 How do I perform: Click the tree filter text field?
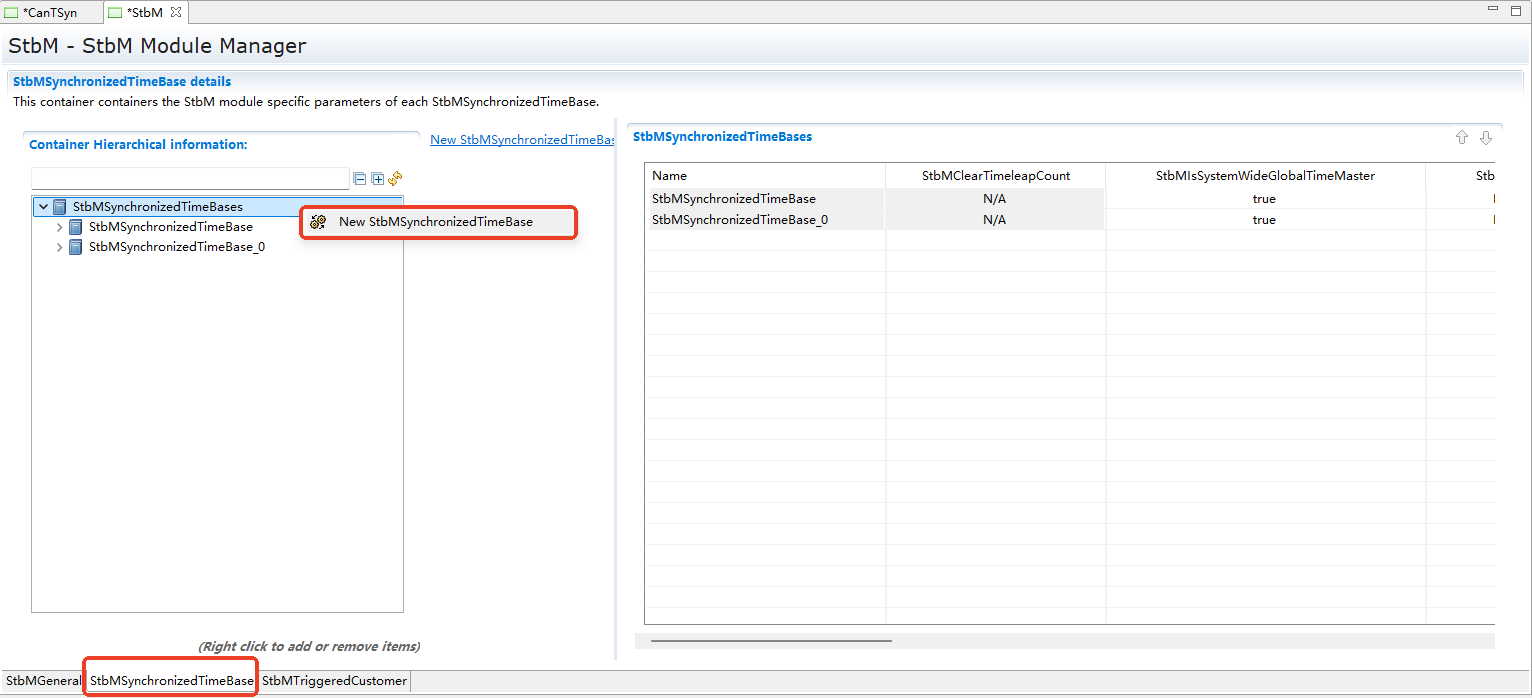pyautogui.click(x=190, y=179)
